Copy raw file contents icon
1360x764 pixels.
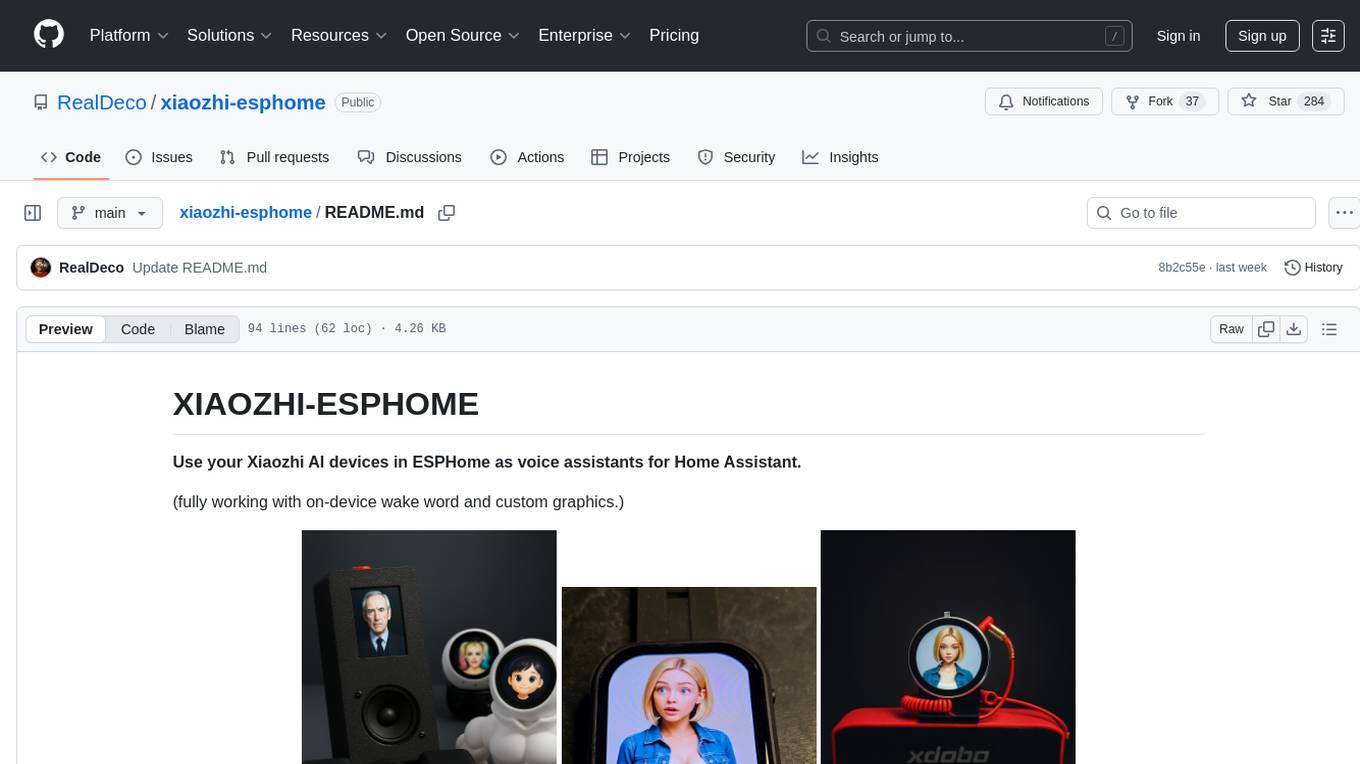click(1266, 329)
